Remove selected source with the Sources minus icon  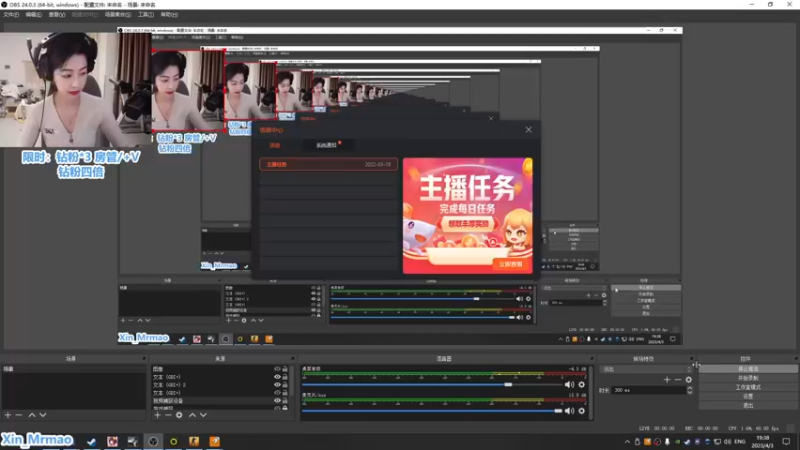point(168,415)
